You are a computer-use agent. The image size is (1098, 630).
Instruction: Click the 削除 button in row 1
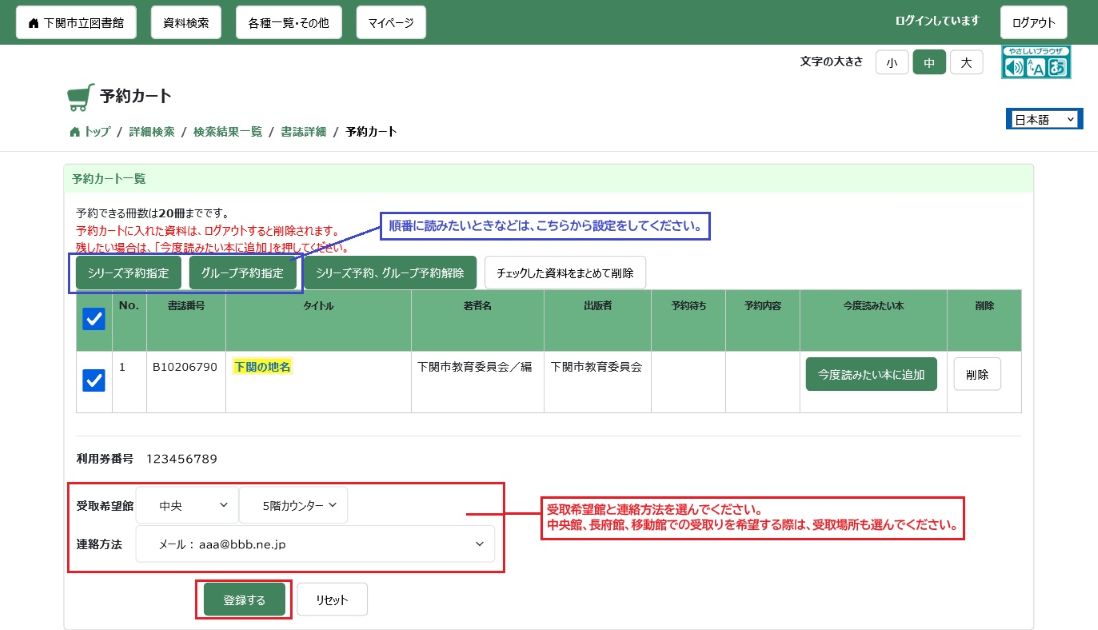pos(977,374)
